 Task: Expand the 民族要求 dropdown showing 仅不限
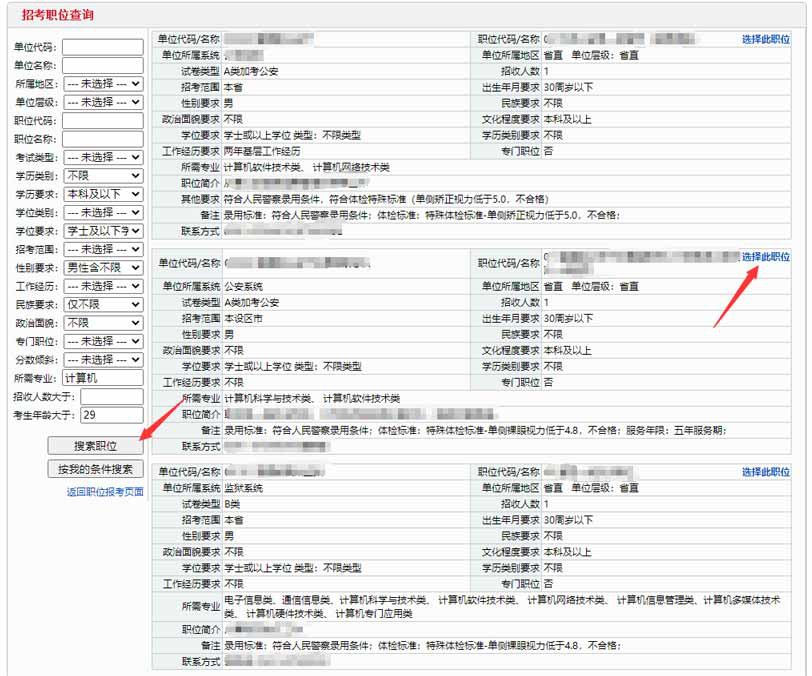pos(103,304)
